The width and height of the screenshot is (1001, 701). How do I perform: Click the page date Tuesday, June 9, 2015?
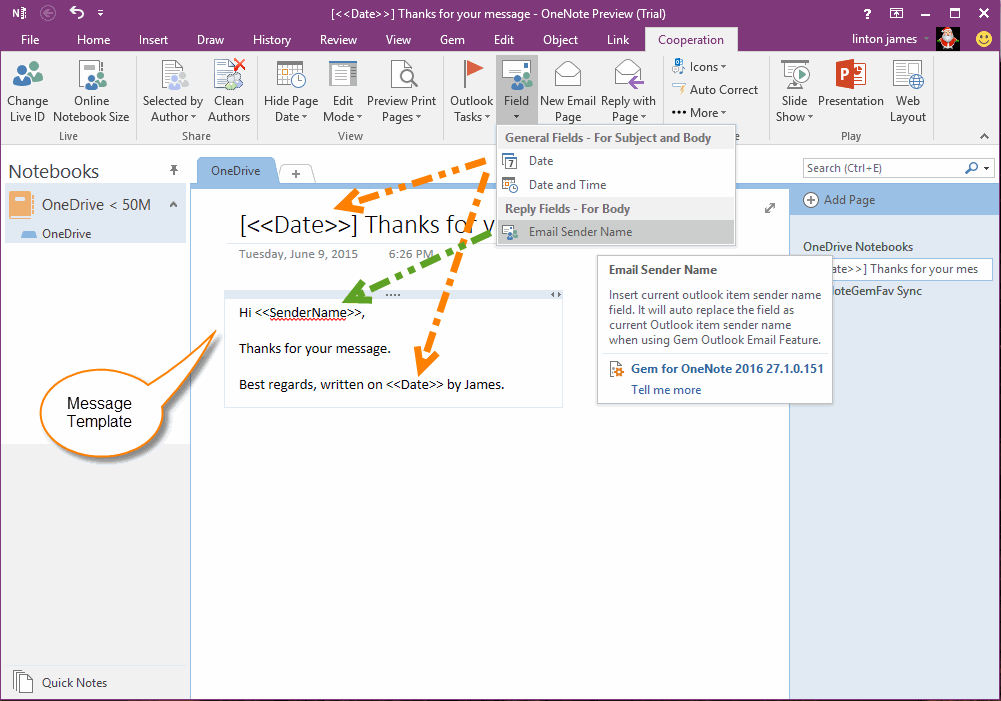pyautogui.click(x=298, y=254)
